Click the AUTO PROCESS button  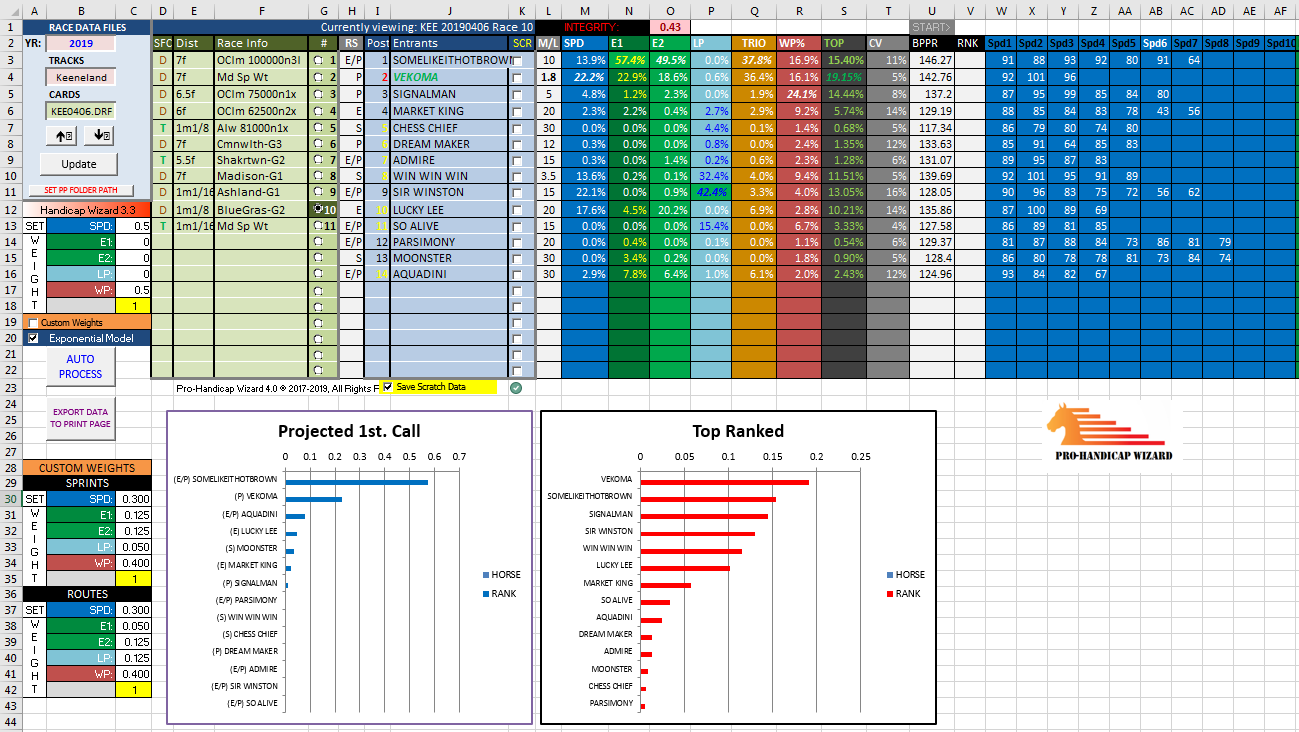point(80,366)
